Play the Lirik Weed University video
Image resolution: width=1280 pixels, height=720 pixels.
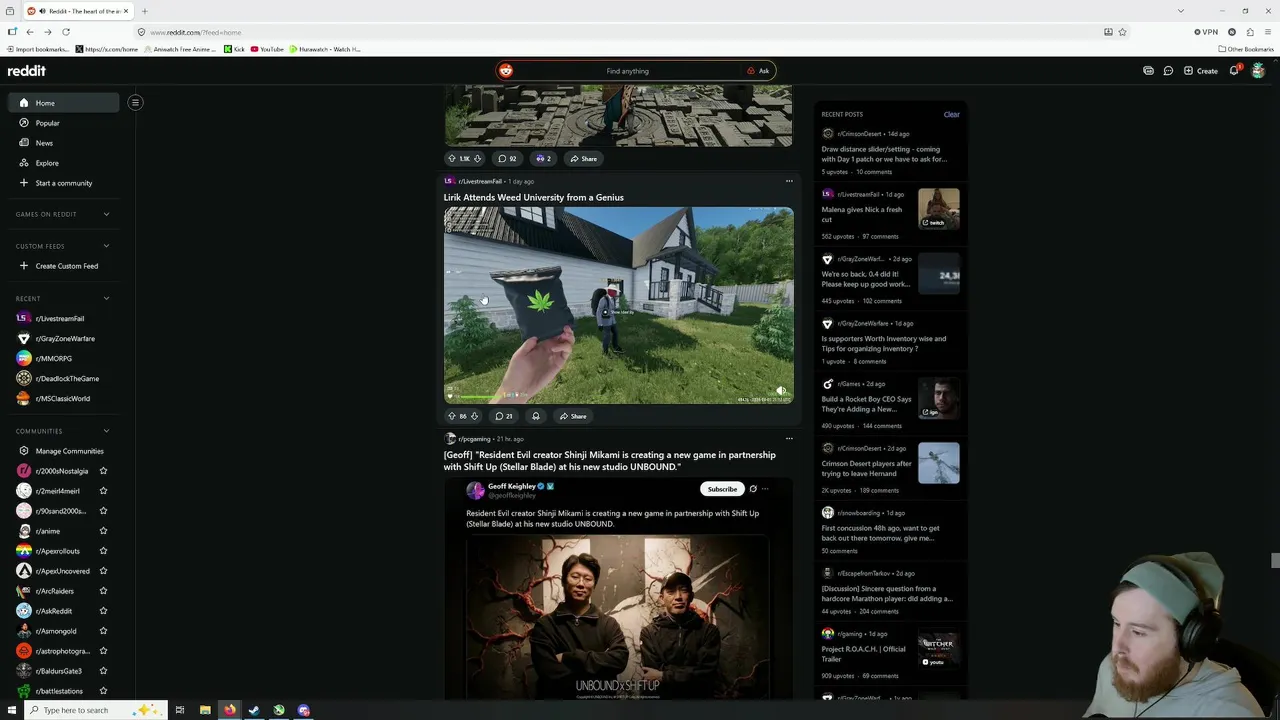click(619, 305)
